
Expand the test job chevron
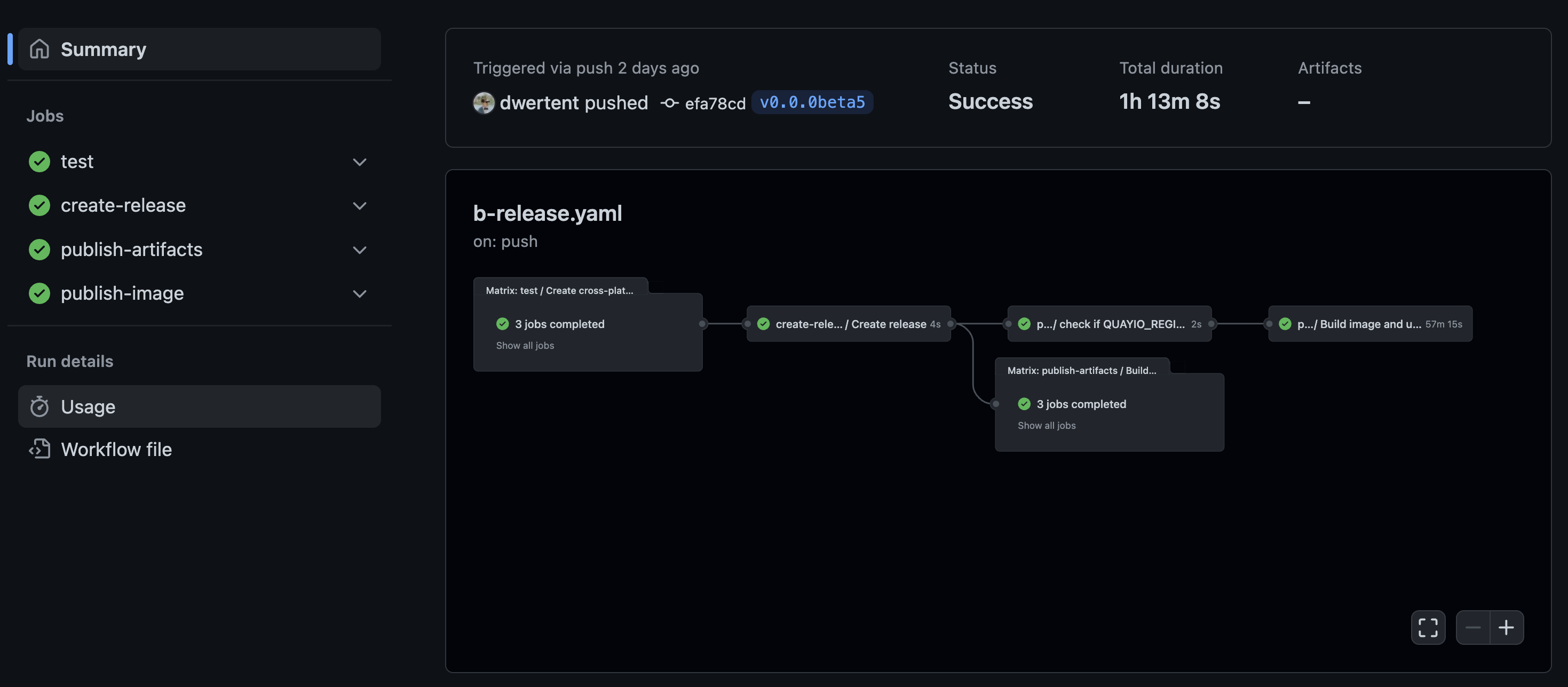[x=360, y=162]
